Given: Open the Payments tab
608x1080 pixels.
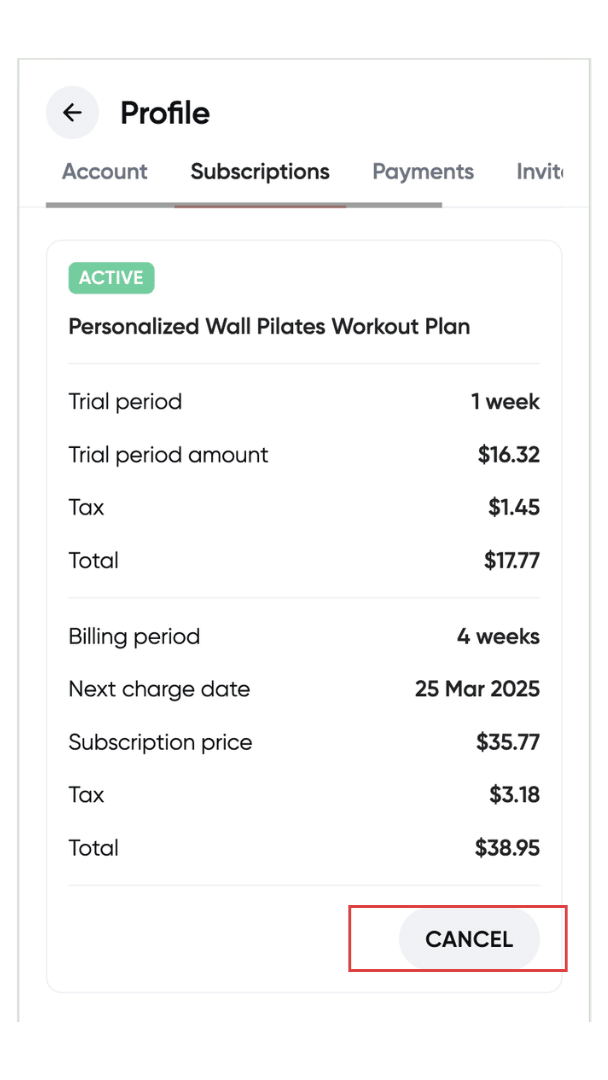Looking at the screenshot, I should tap(423, 172).
